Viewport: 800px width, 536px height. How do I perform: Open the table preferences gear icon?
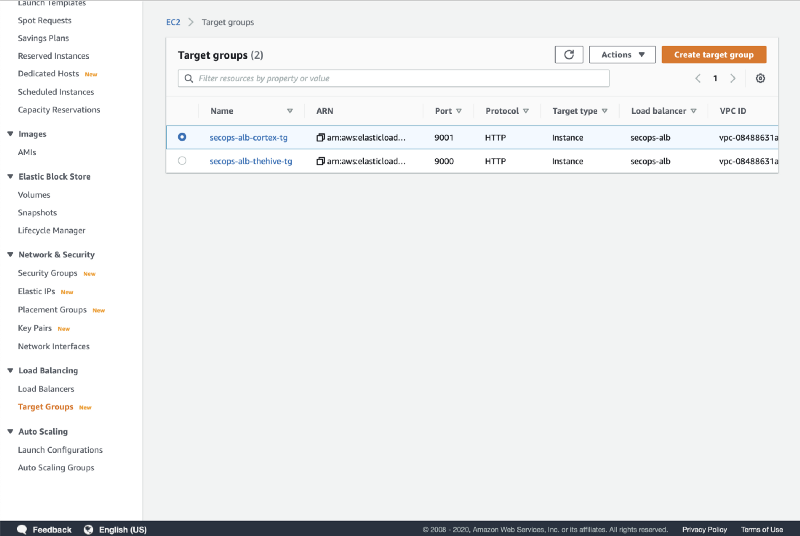[760, 78]
